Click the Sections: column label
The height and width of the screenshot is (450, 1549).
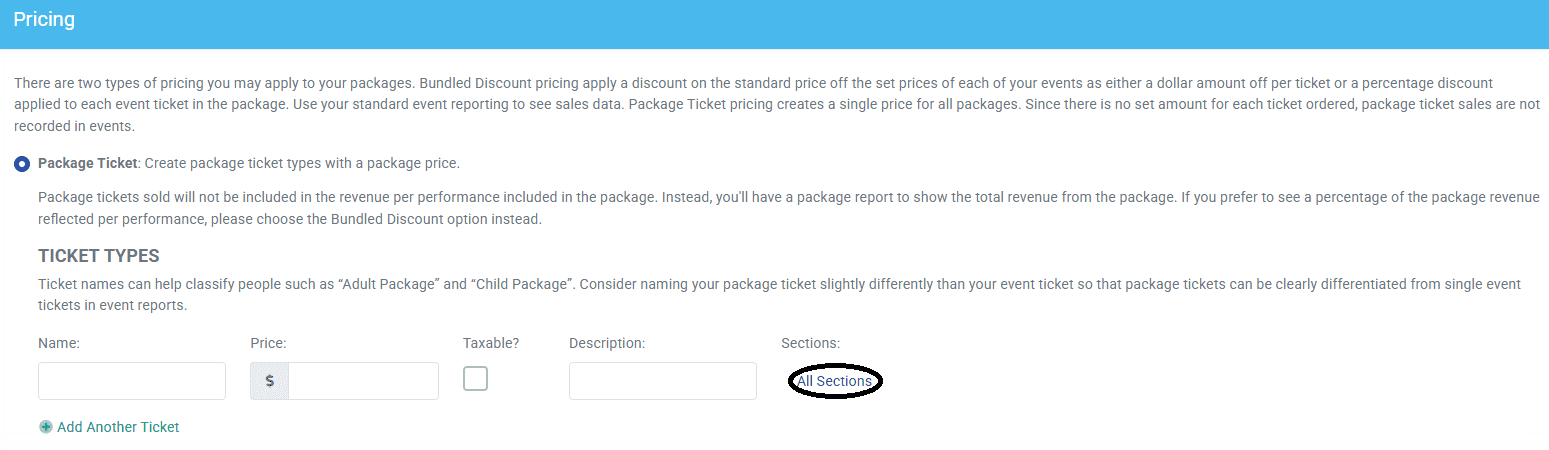pos(810,343)
